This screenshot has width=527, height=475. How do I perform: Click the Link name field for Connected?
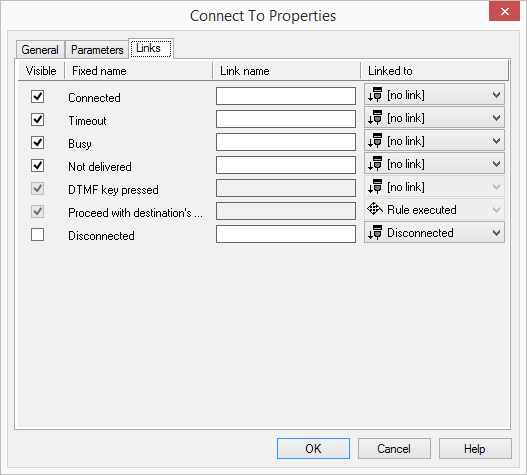286,96
